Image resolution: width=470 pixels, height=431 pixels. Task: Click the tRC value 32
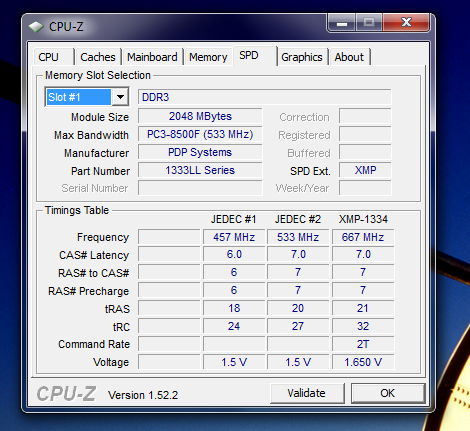click(x=363, y=326)
